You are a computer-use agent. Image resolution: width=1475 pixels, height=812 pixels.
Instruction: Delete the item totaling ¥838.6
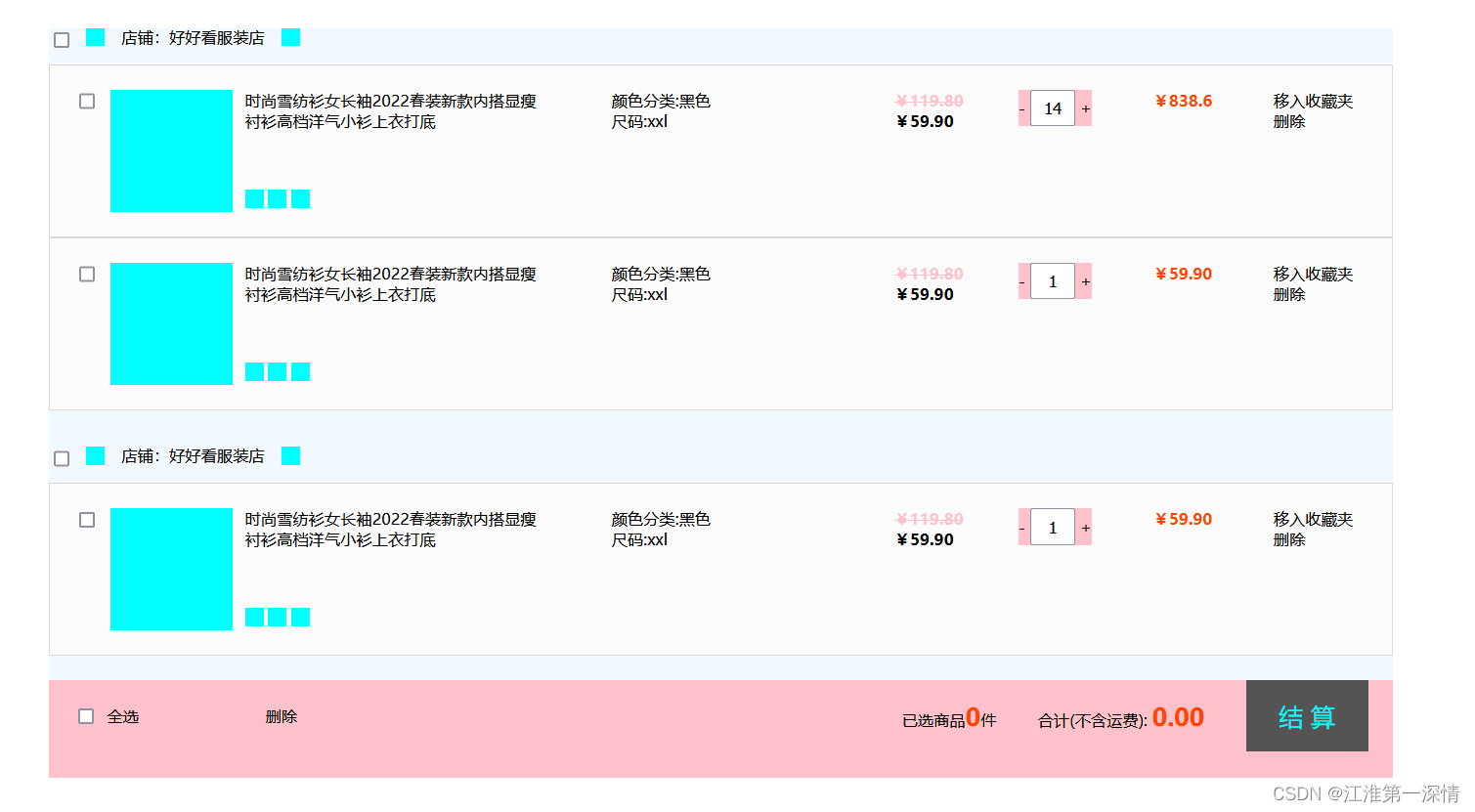pos(1289,121)
